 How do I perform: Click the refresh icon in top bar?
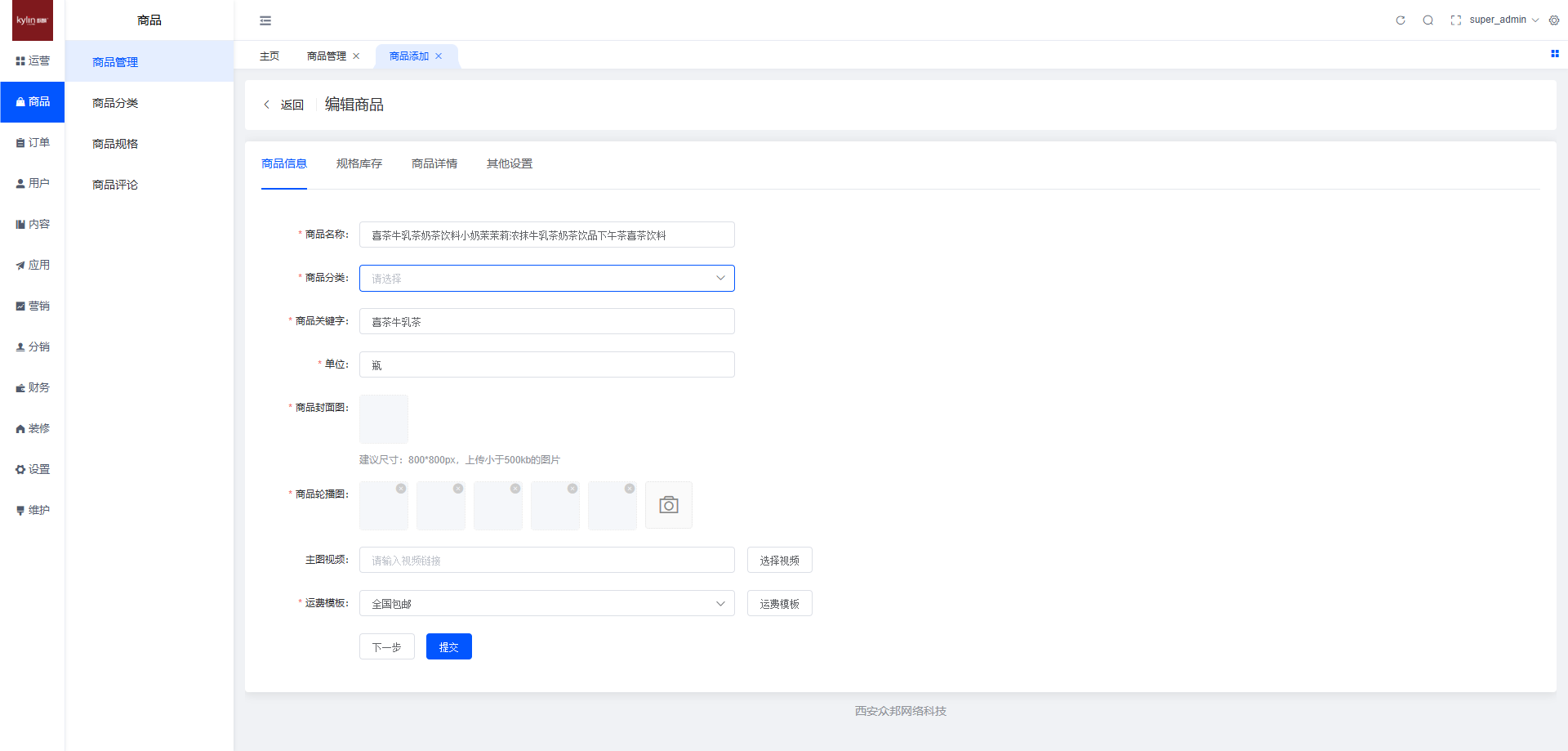1401,20
